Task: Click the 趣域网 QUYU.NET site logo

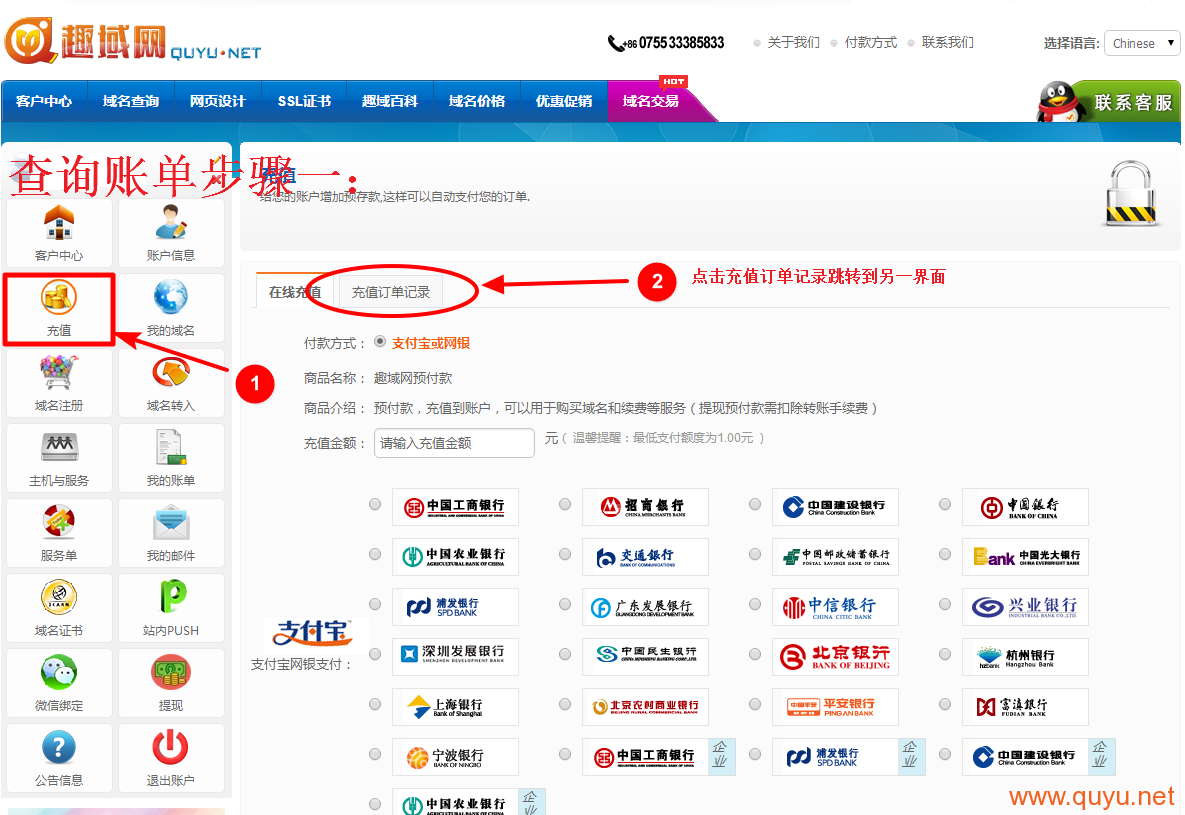Action: (x=133, y=40)
